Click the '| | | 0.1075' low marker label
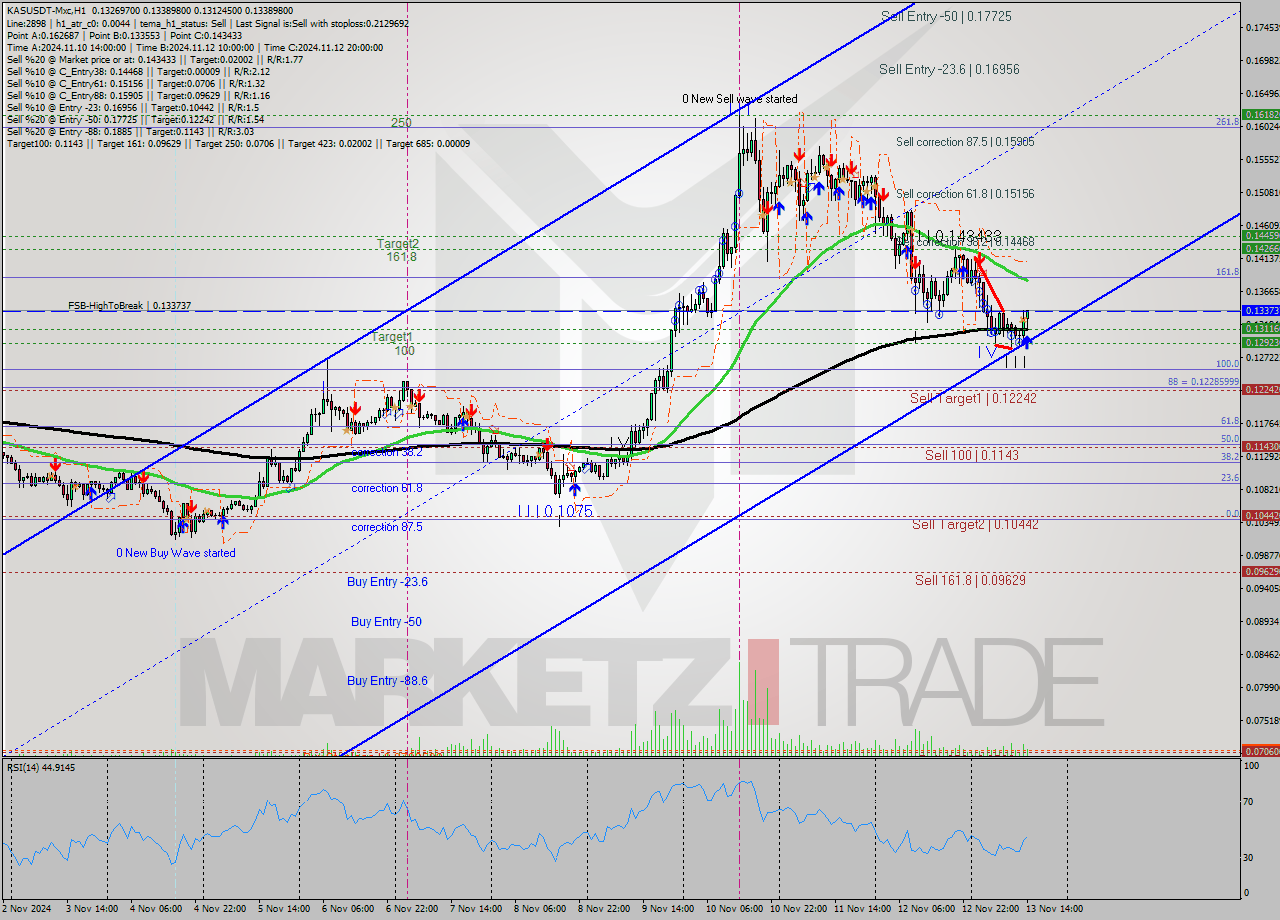 (555, 511)
